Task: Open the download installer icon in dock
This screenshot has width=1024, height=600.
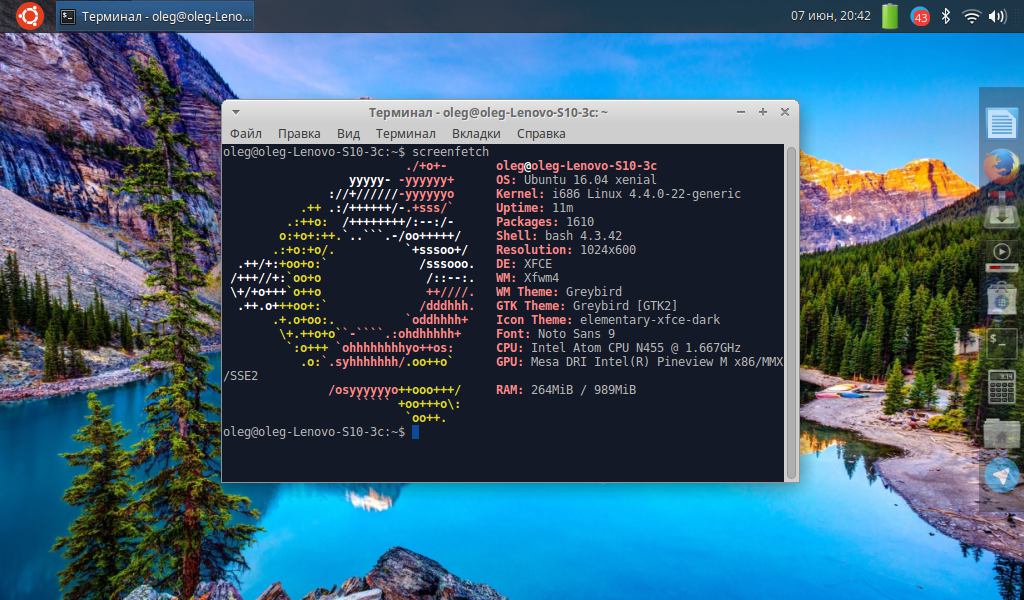Action: click(1001, 210)
